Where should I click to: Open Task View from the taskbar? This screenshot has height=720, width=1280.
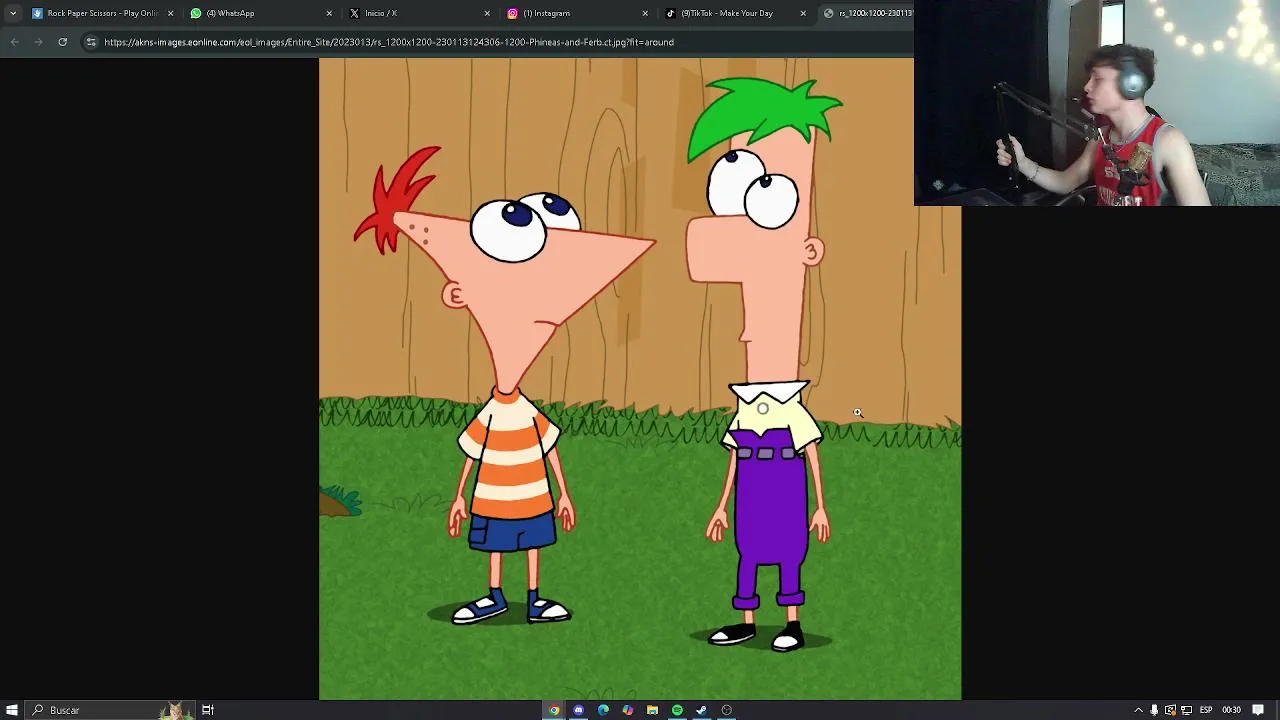tap(208, 710)
